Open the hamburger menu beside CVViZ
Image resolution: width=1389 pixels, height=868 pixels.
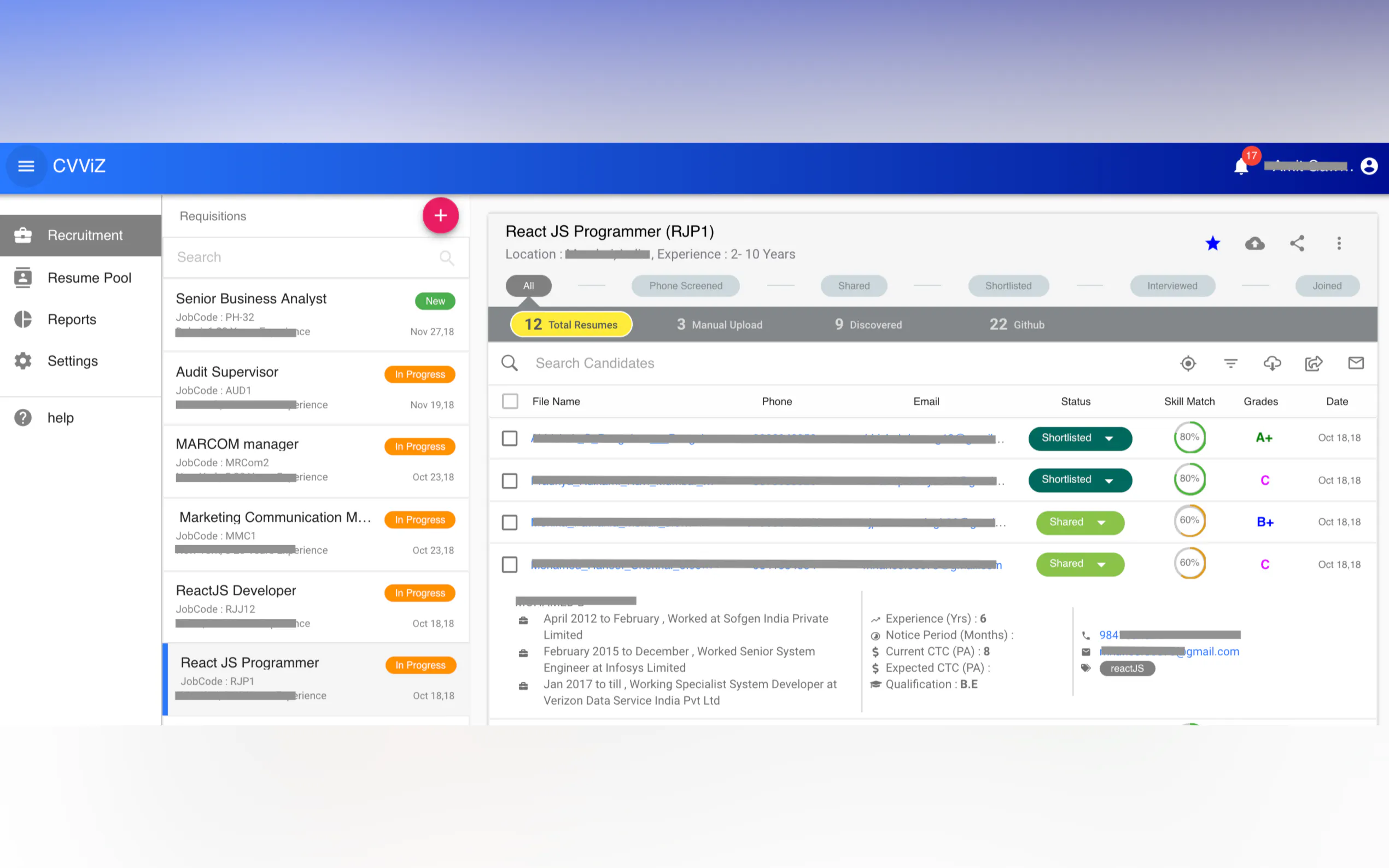26,167
